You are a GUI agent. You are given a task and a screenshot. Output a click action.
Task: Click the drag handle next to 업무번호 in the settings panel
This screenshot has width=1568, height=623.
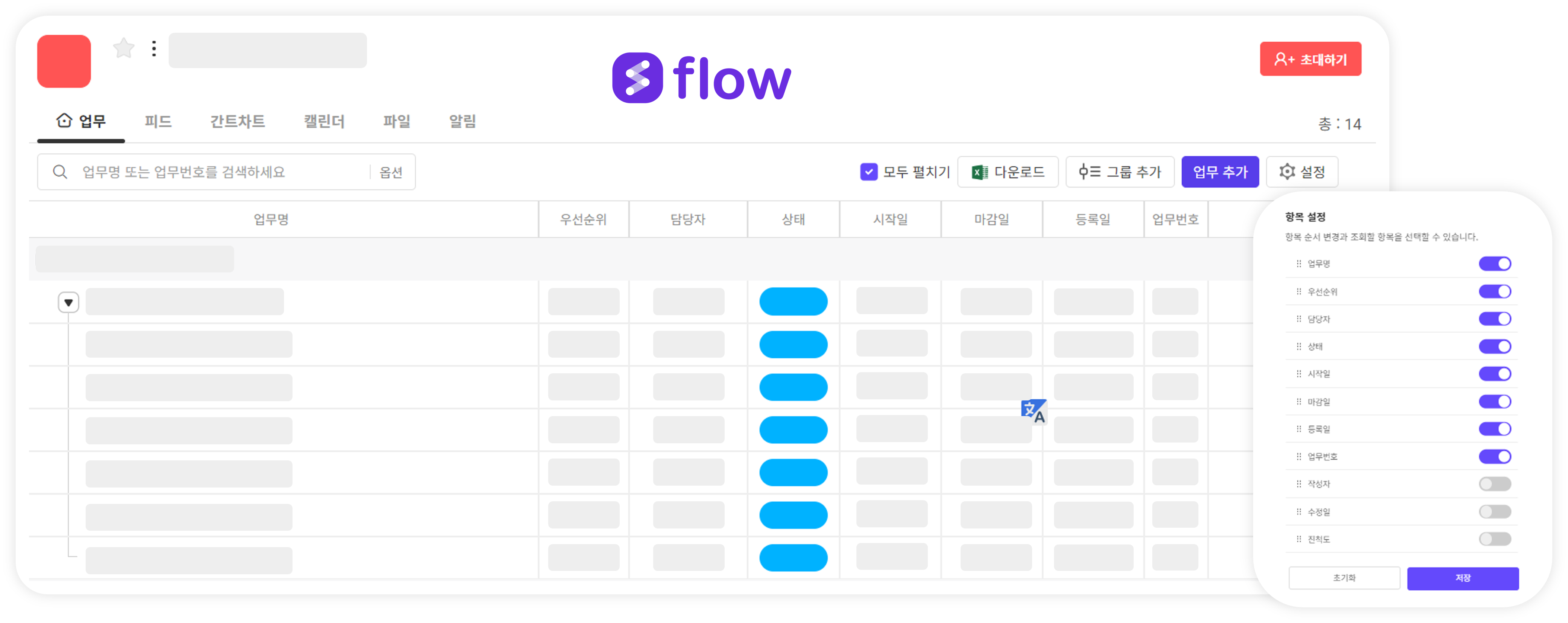(1298, 456)
